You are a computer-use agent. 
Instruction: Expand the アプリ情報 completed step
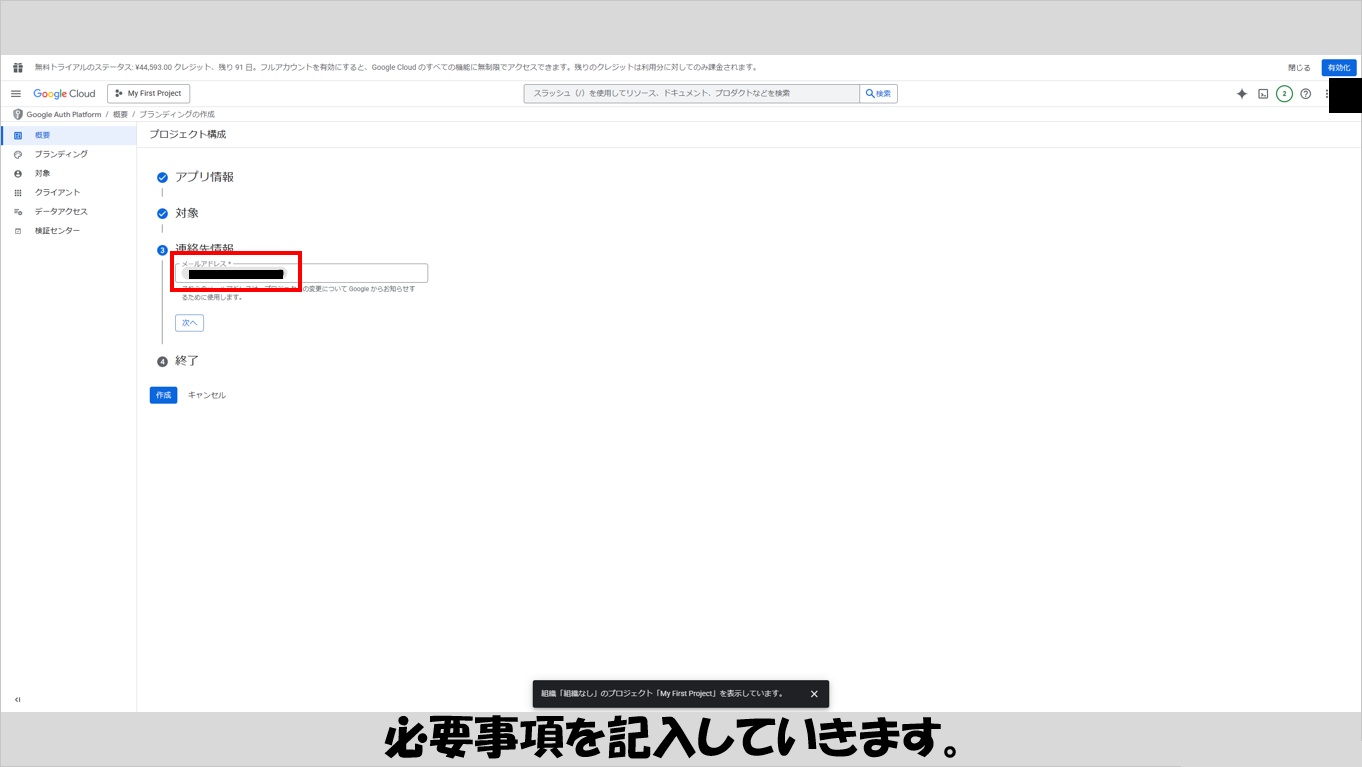tap(204, 177)
